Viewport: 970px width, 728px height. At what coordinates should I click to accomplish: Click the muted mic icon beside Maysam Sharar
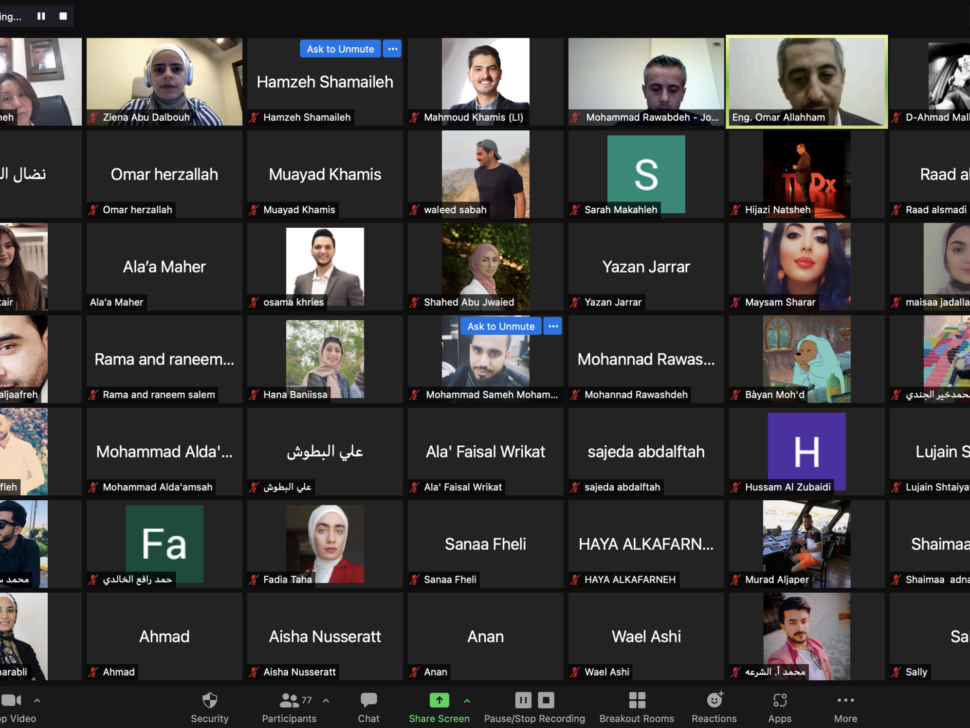point(736,302)
